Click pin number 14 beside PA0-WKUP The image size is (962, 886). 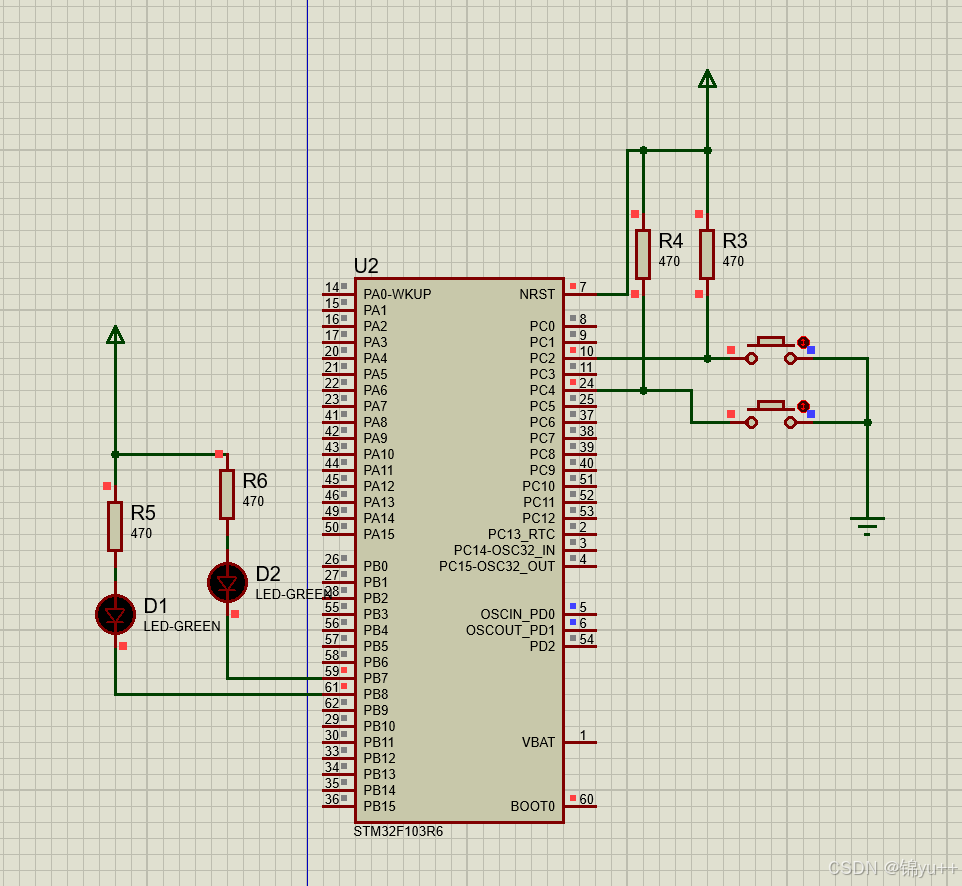pos(332,287)
